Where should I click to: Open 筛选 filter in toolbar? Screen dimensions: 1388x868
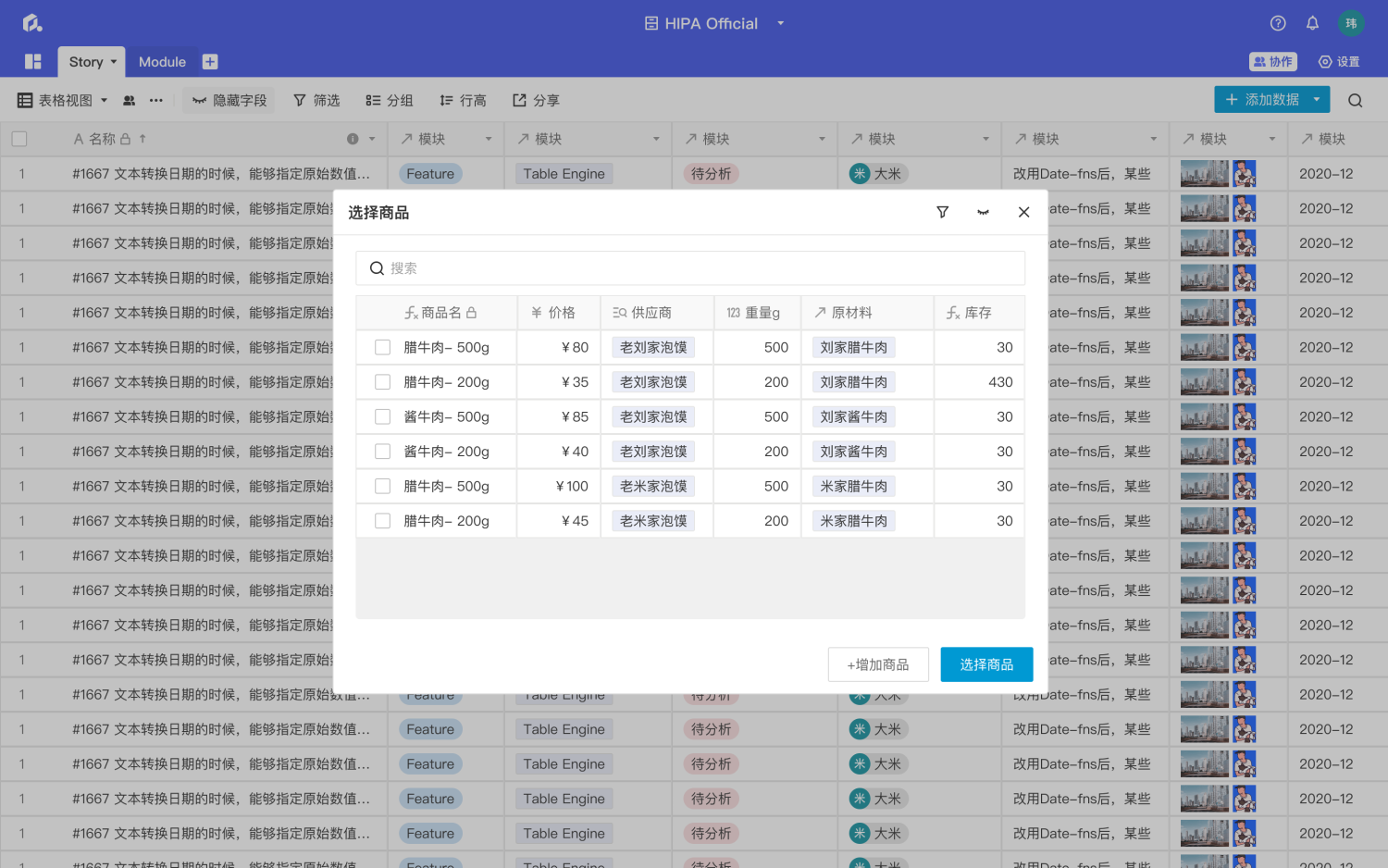tap(316, 100)
